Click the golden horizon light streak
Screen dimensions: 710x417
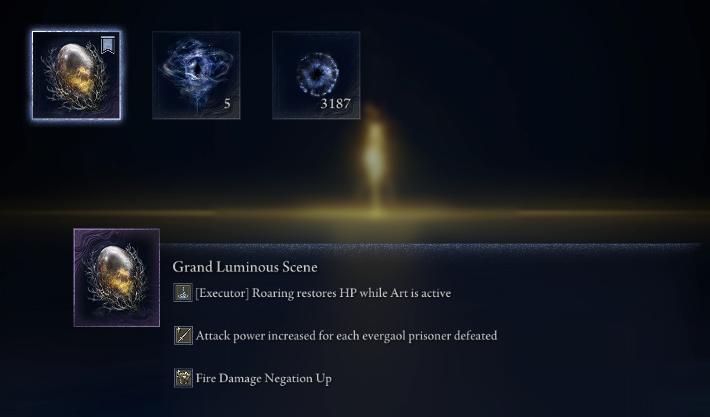[x=355, y=213]
